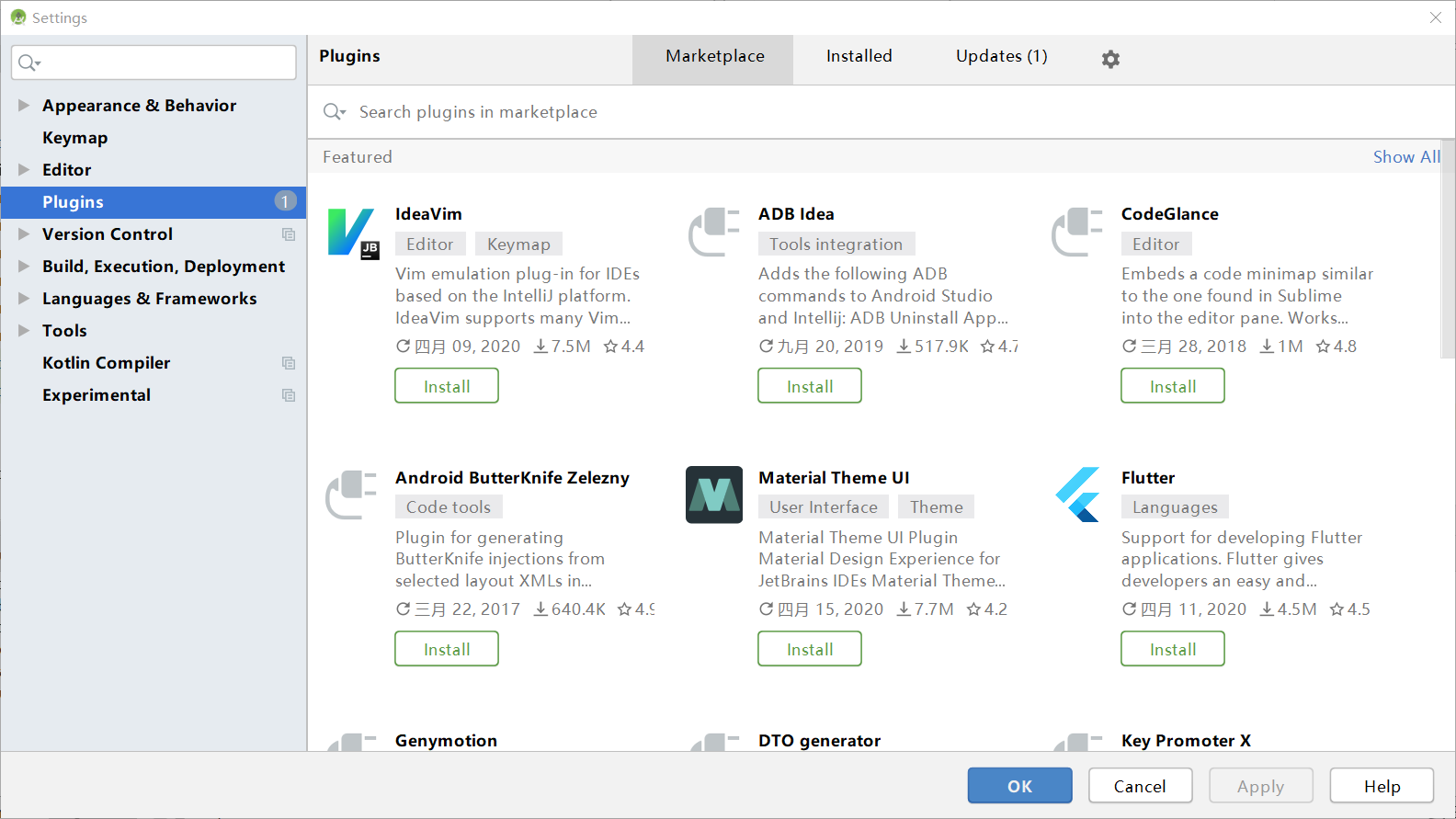Select Plugins in settings tree

pyautogui.click(x=153, y=202)
